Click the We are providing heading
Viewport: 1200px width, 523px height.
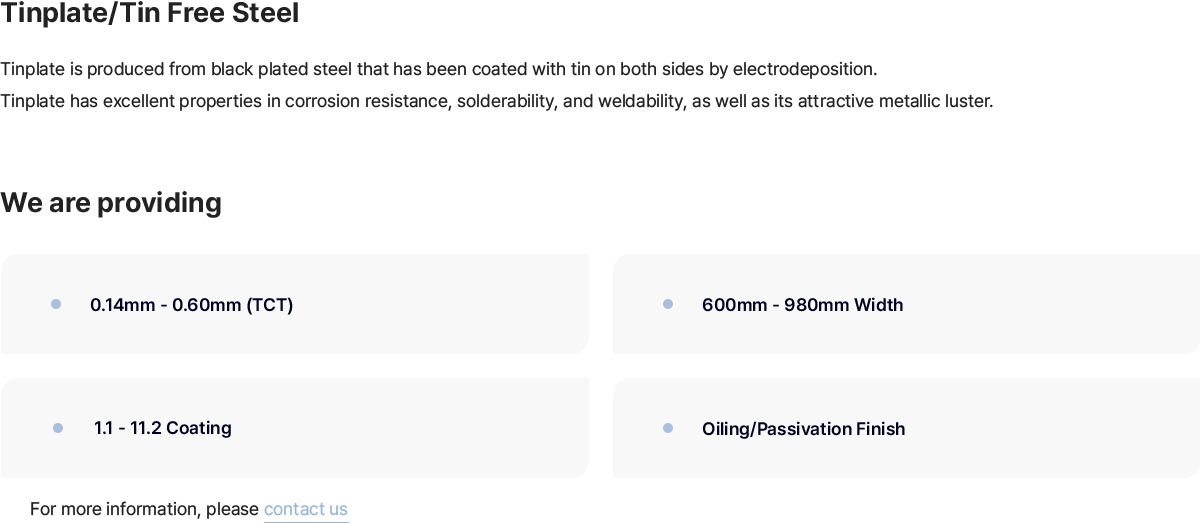111,203
